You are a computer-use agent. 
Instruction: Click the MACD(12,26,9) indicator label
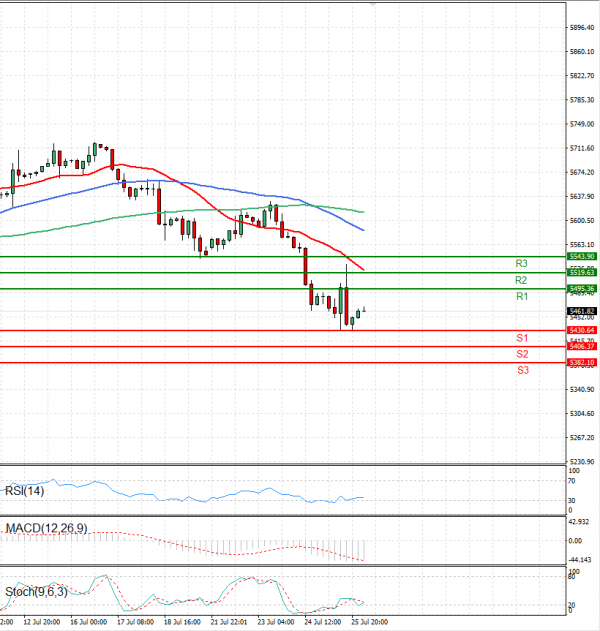(x=46, y=528)
